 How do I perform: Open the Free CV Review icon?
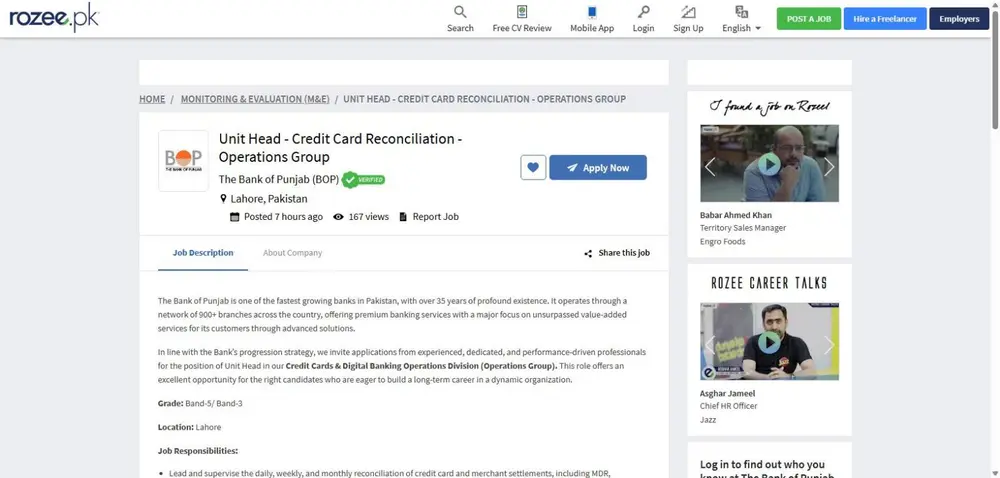pyautogui.click(x=522, y=12)
